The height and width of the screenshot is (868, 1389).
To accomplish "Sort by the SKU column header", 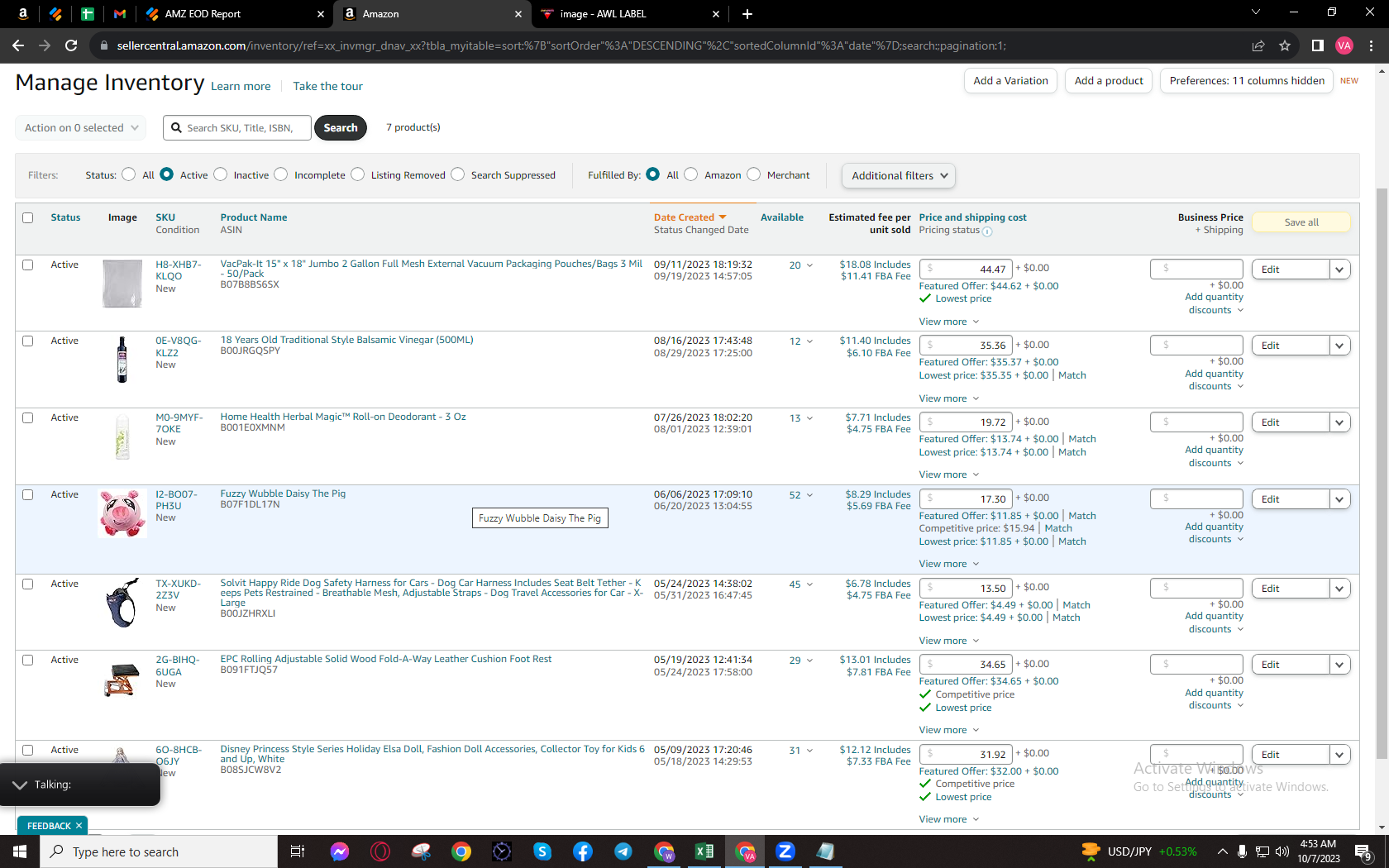I will tap(165, 217).
